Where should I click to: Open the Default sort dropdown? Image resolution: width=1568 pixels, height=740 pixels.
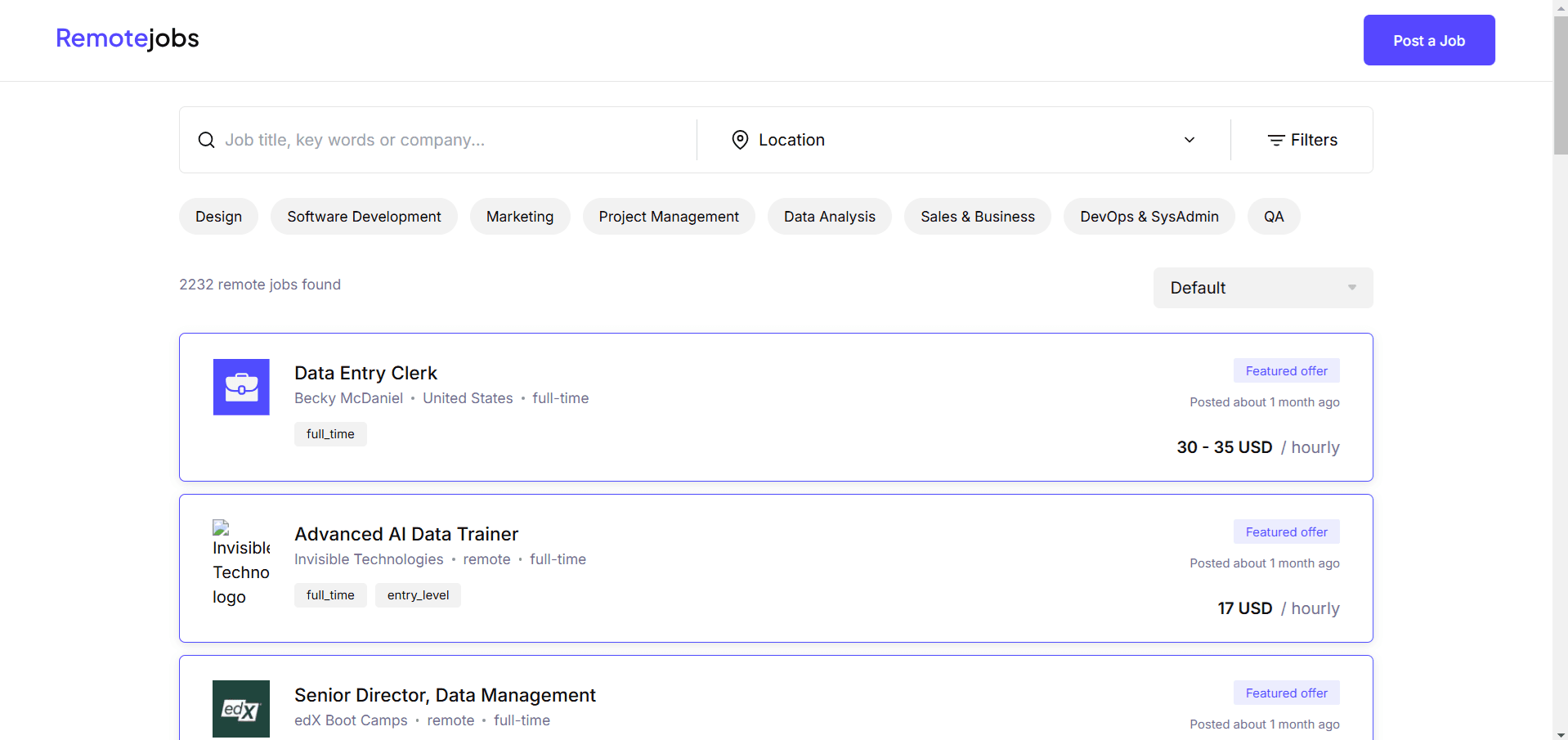(1262, 288)
